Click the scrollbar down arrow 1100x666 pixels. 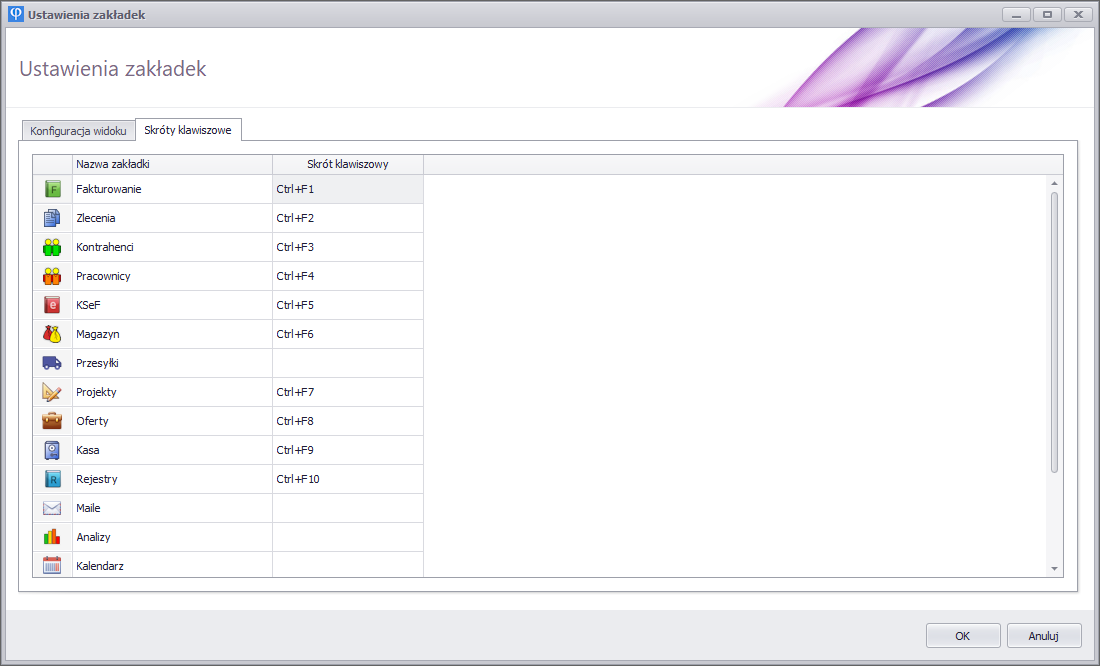click(1054, 568)
